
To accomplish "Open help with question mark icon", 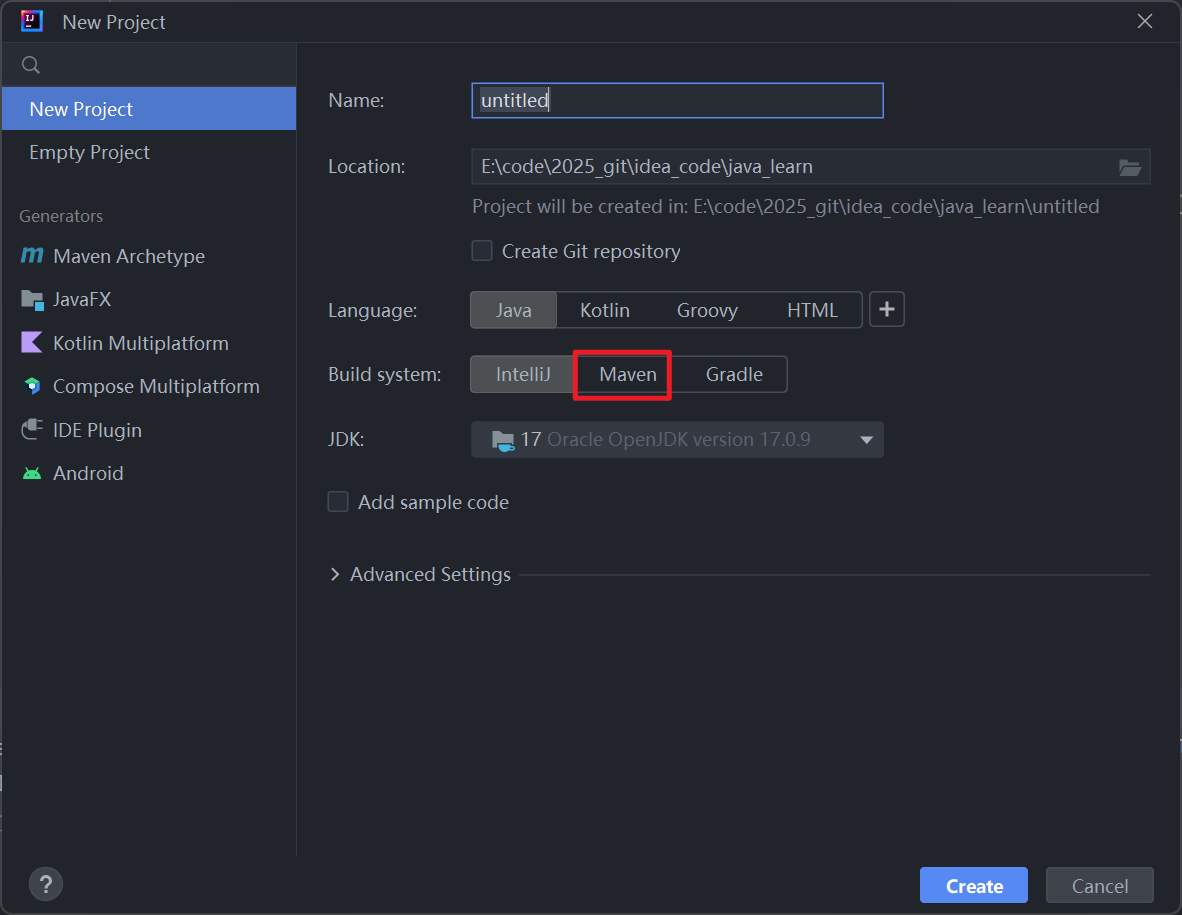I will (46, 884).
